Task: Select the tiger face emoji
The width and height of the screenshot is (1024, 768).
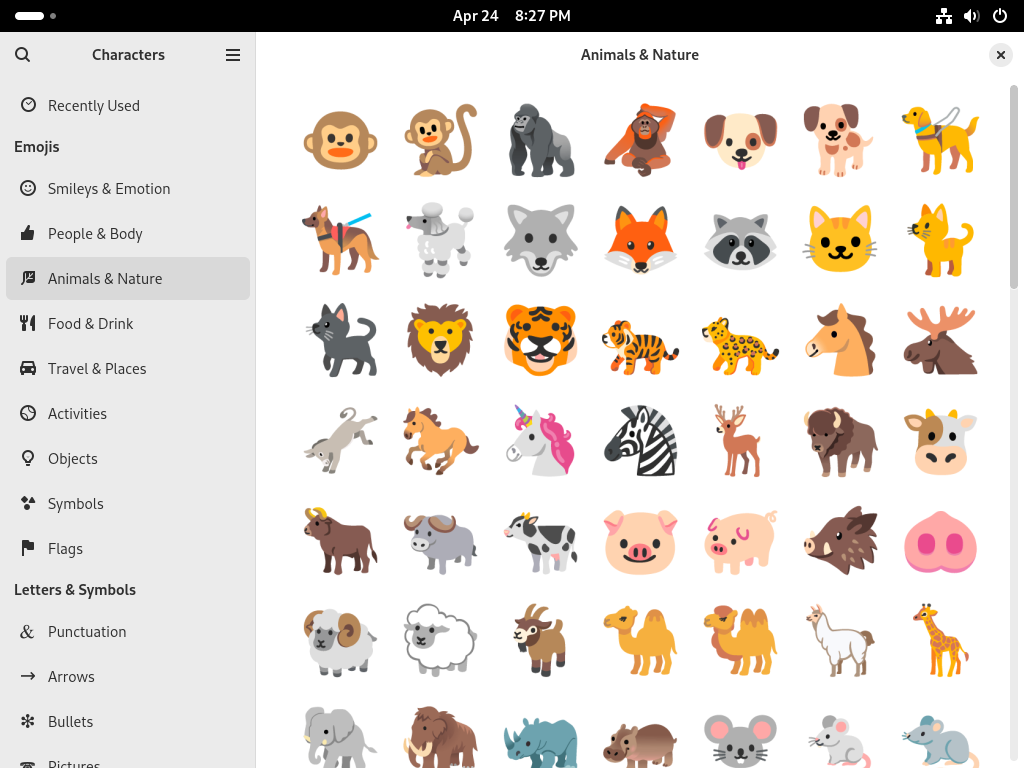Action: [541, 340]
